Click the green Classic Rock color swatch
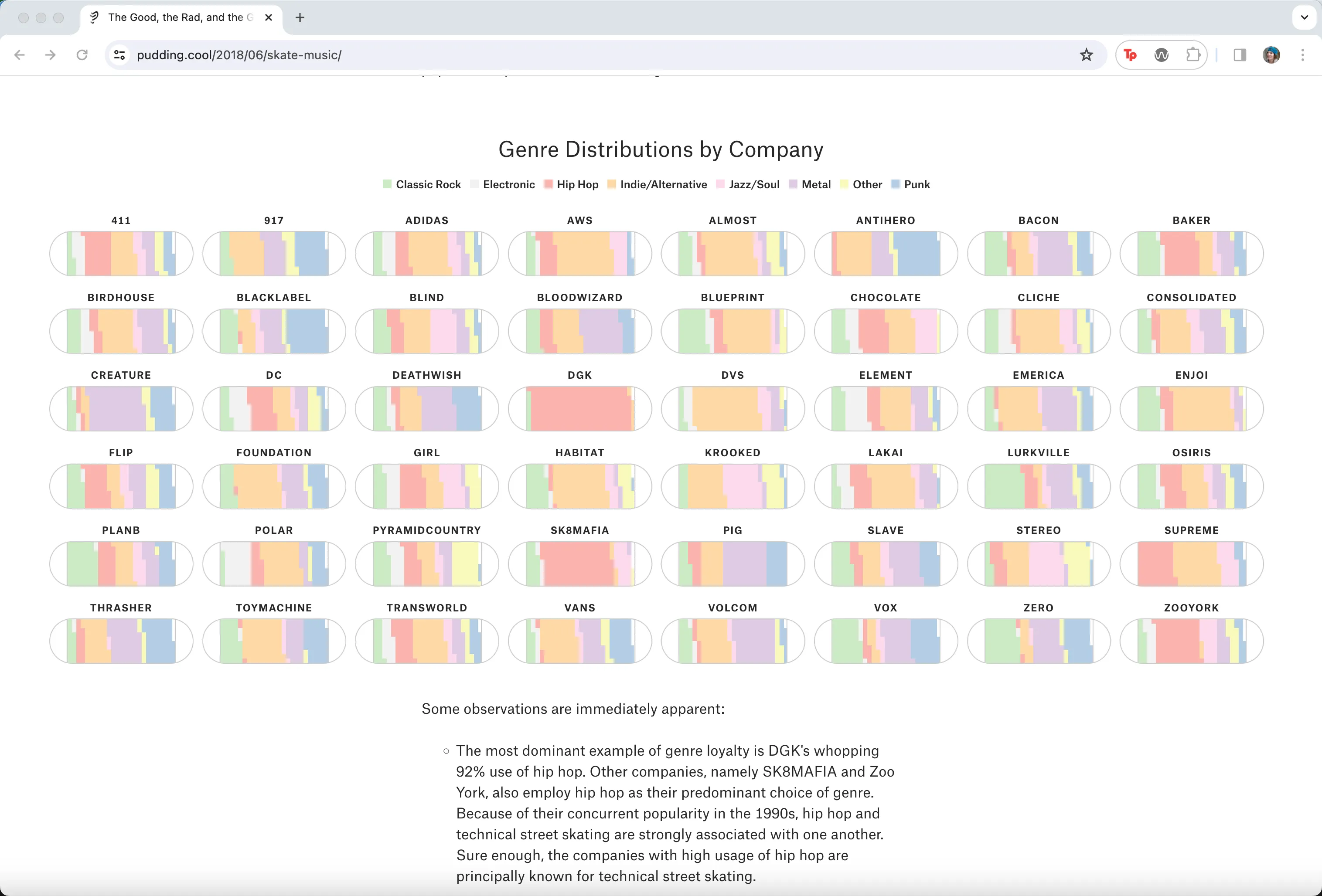The height and width of the screenshot is (896, 1322). pos(387,184)
